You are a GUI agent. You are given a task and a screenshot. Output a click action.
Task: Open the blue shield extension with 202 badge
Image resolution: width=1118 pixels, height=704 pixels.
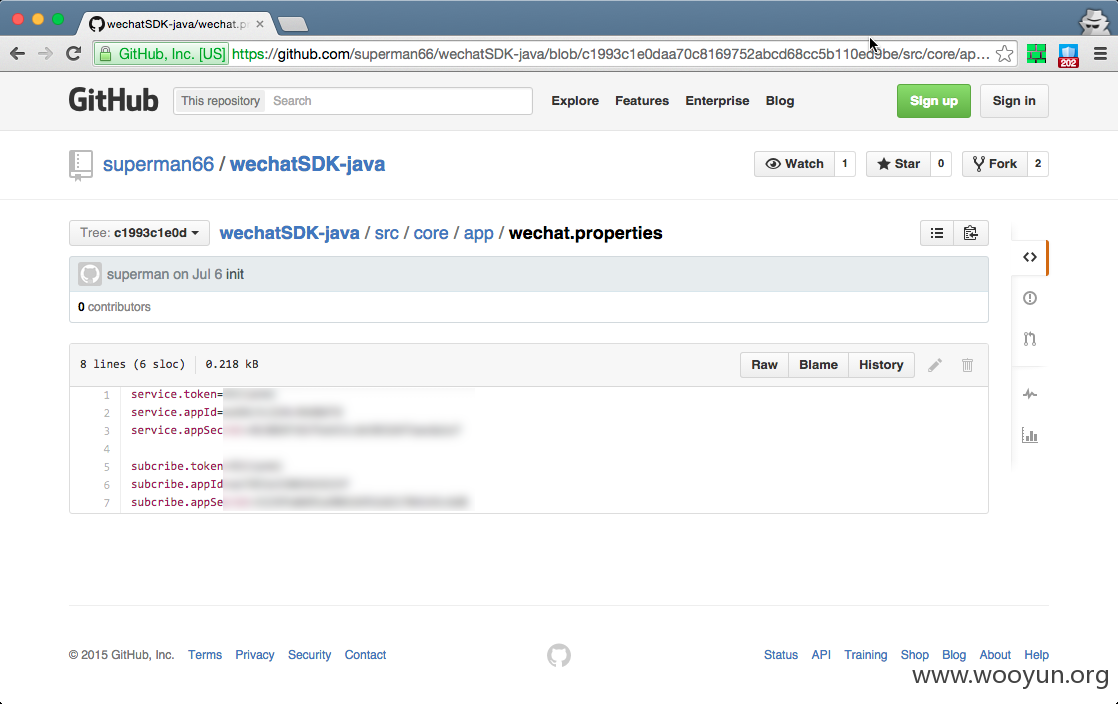coord(1068,55)
